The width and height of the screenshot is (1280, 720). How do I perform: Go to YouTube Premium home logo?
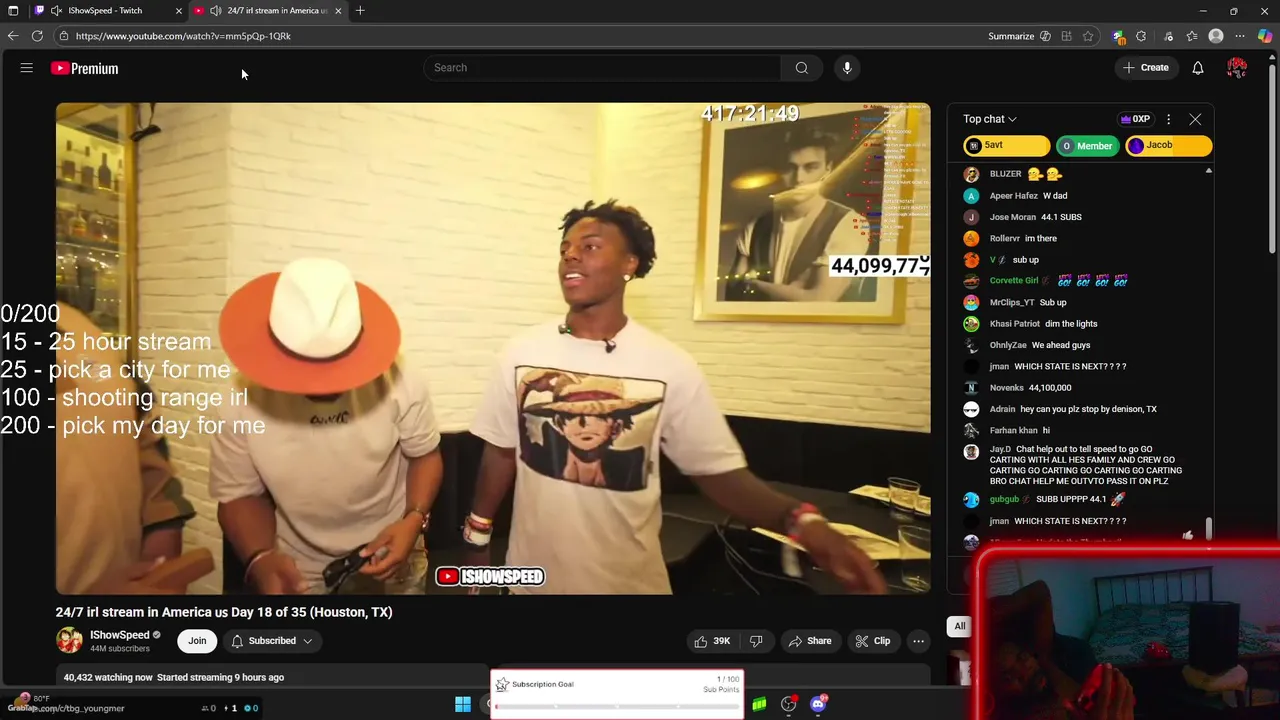pyautogui.click(x=85, y=68)
